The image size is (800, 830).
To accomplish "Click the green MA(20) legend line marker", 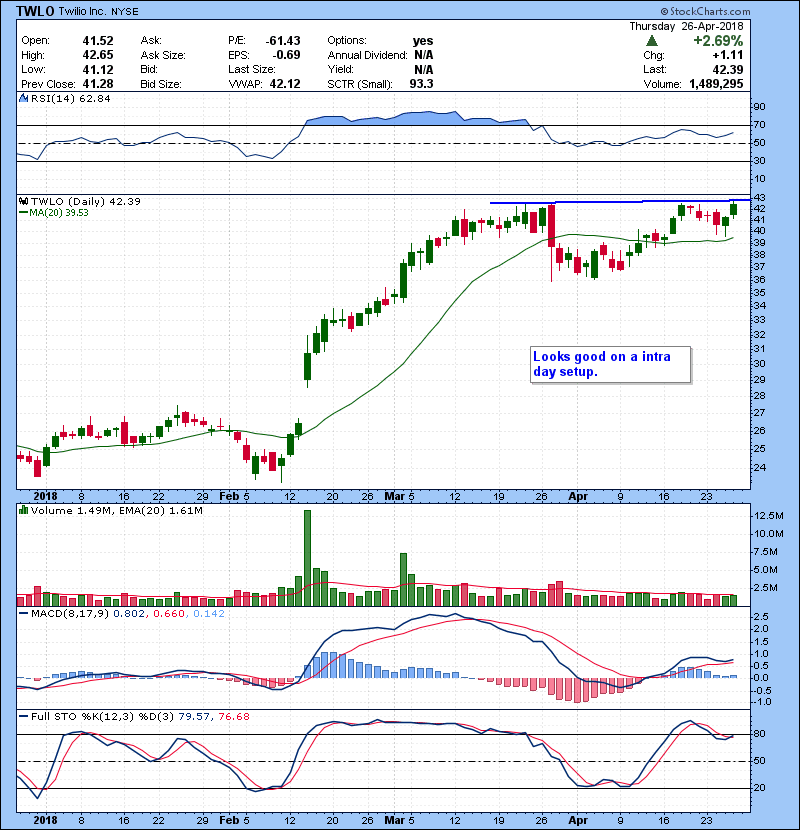I will (x=23, y=213).
